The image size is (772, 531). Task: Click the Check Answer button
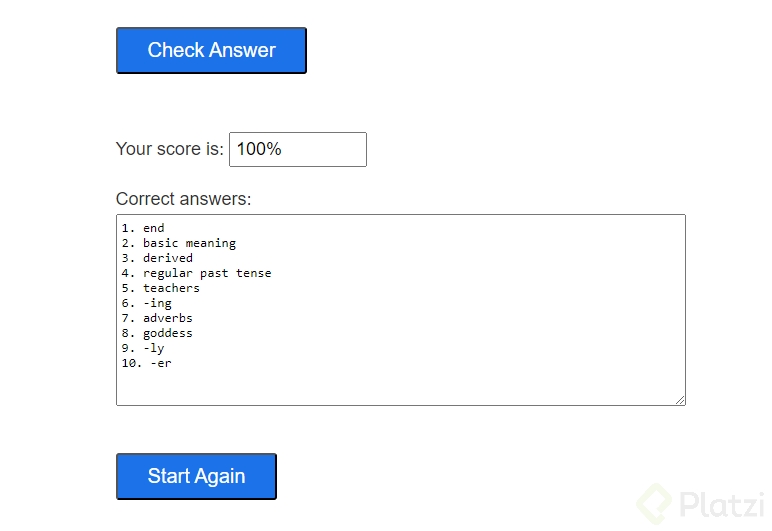(211, 50)
